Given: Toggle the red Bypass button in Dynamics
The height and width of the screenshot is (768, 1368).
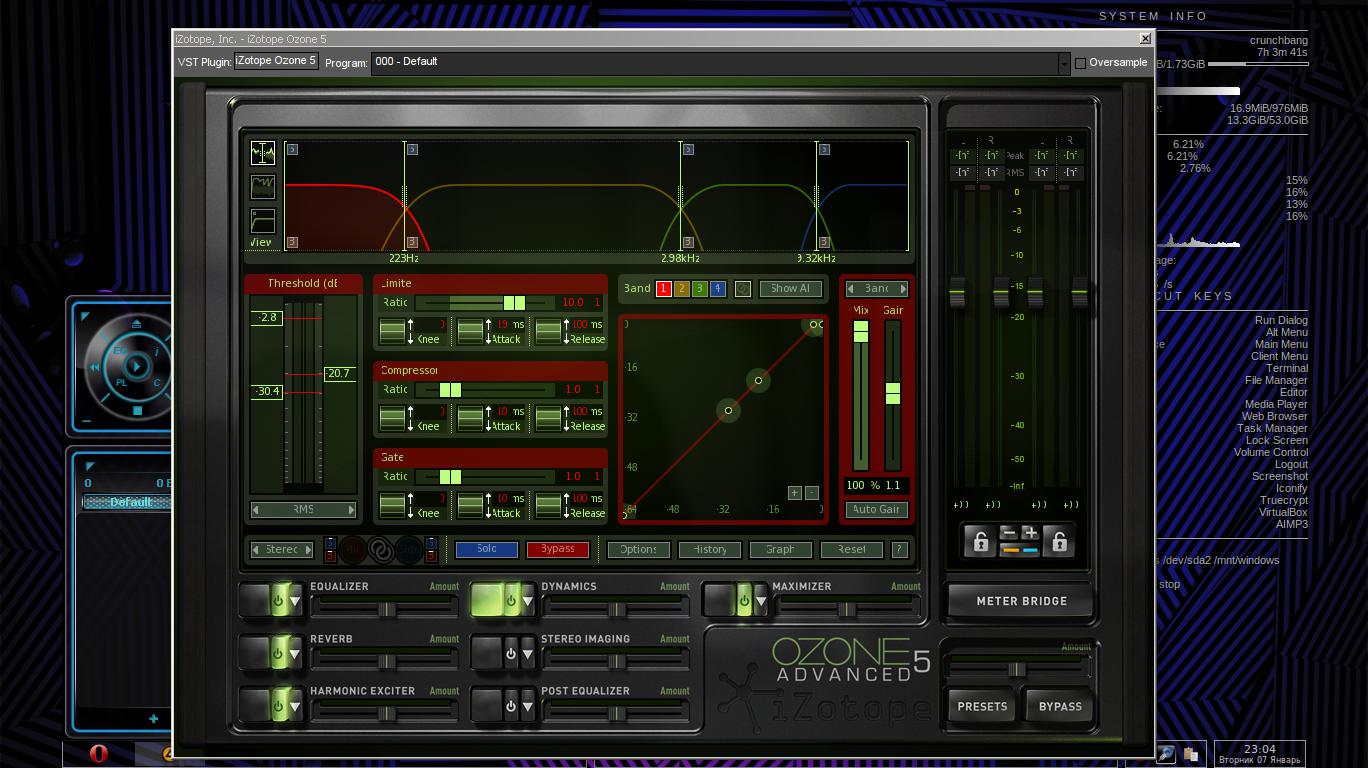Looking at the screenshot, I should click(x=557, y=549).
